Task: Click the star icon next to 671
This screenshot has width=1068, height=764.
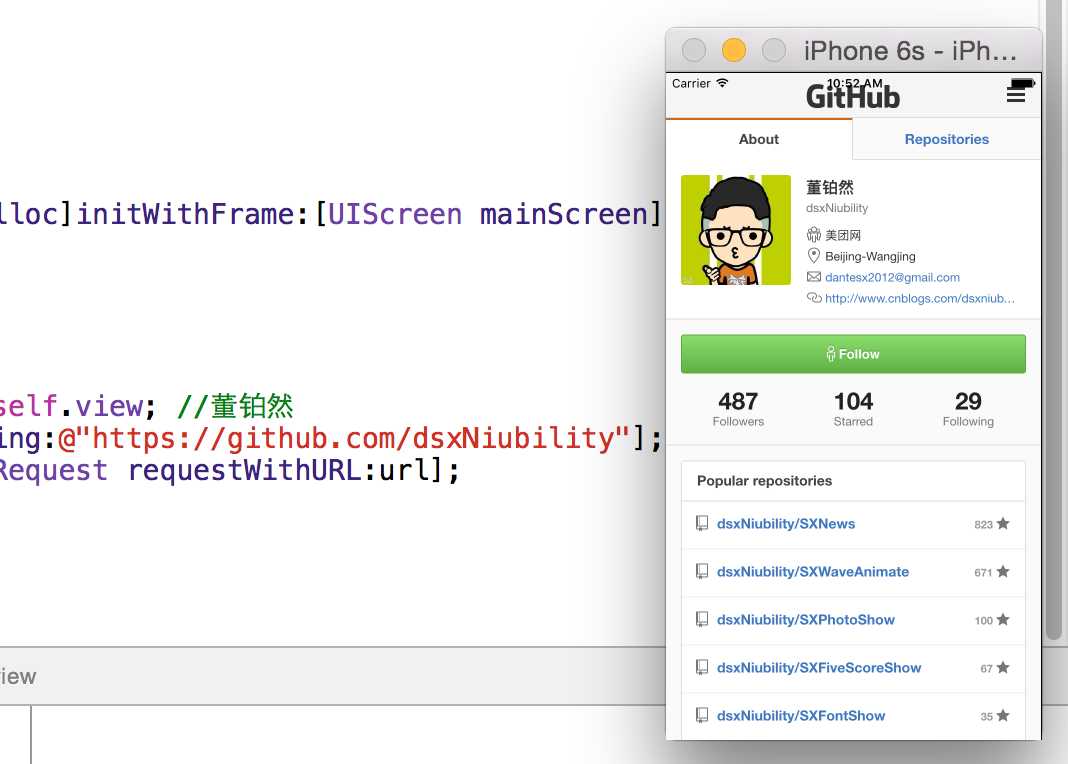Action: tap(1003, 571)
